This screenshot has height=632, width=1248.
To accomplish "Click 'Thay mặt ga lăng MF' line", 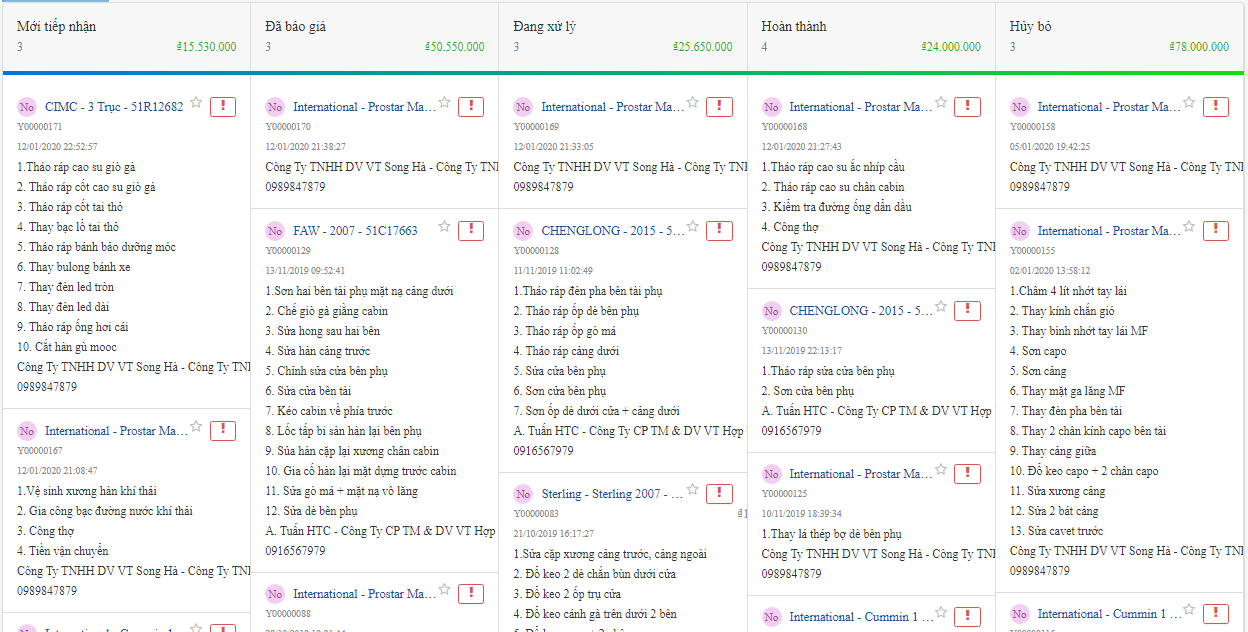I will click(1067, 391).
